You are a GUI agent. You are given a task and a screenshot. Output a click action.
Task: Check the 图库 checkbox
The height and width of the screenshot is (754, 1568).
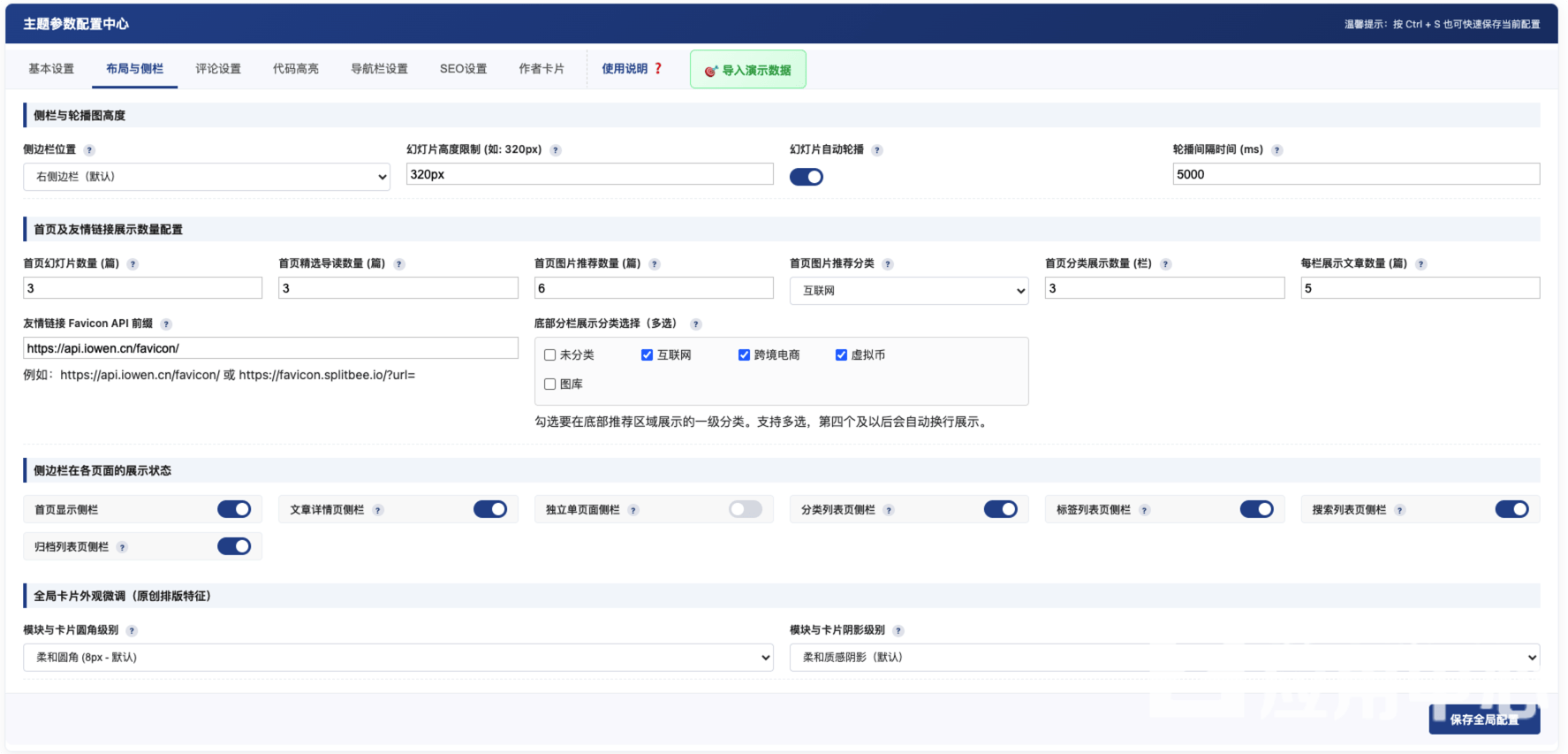point(549,384)
